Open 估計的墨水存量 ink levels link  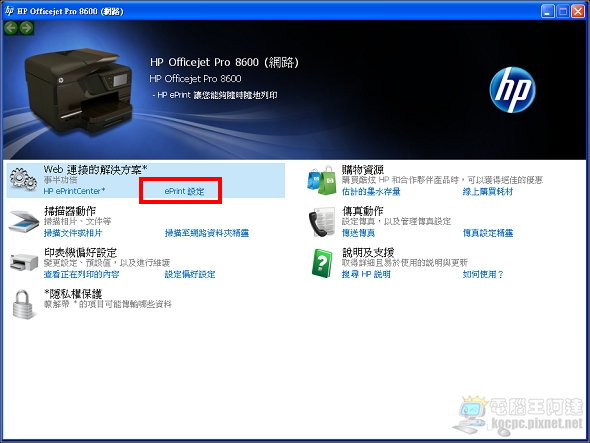click(x=371, y=192)
